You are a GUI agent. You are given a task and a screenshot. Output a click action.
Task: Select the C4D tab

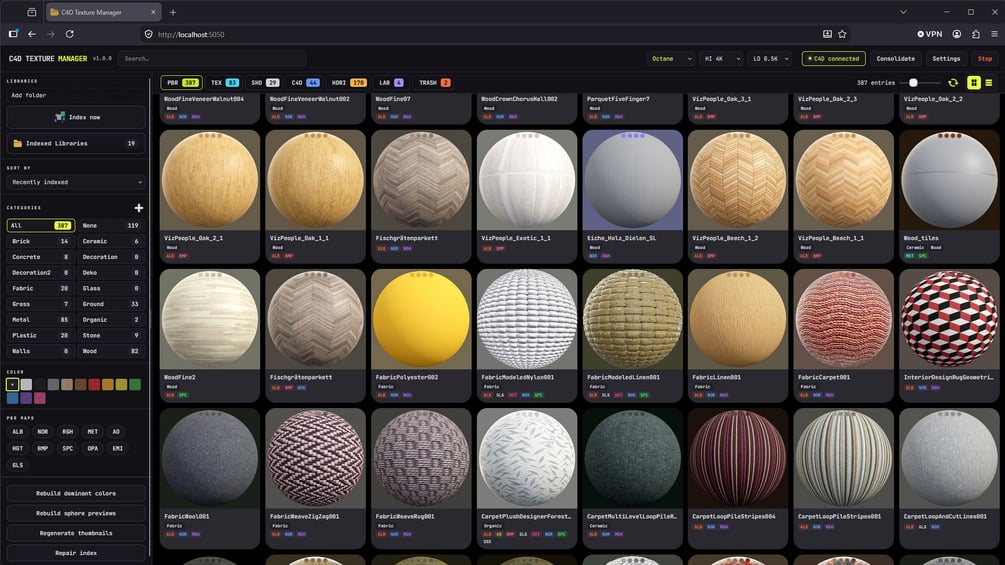(x=305, y=83)
